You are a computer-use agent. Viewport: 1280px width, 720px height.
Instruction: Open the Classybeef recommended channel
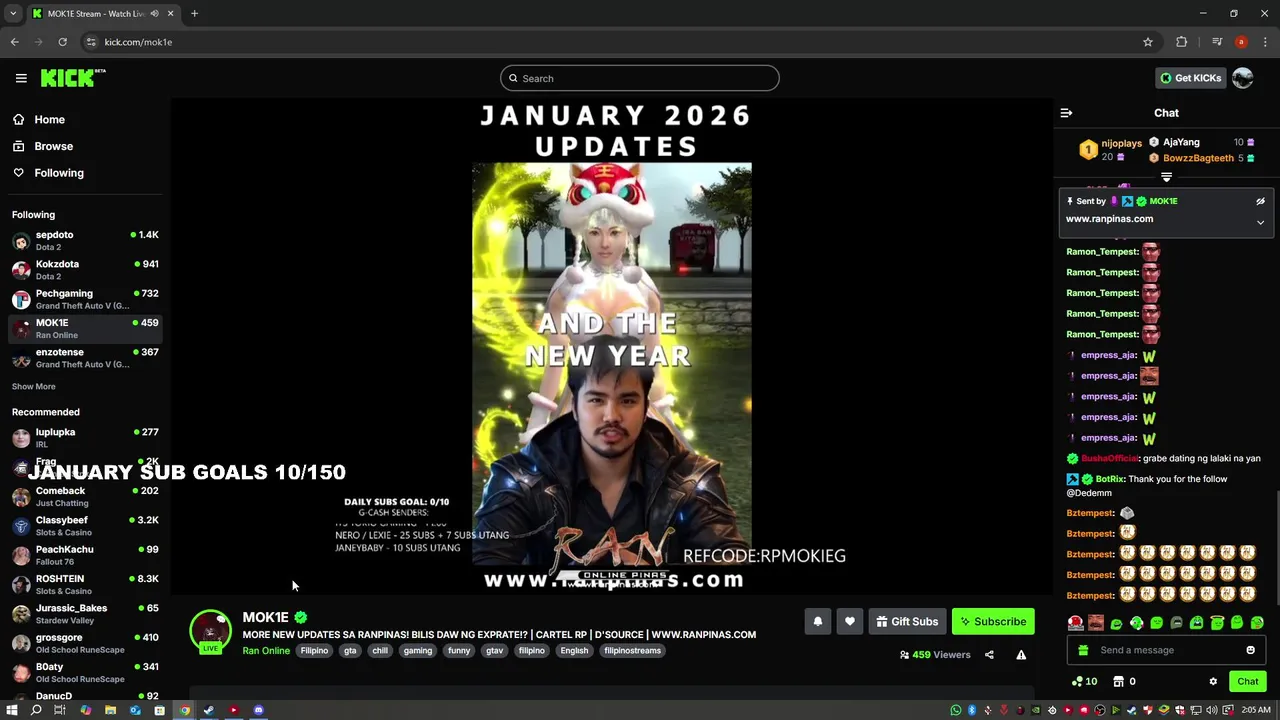point(85,525)
